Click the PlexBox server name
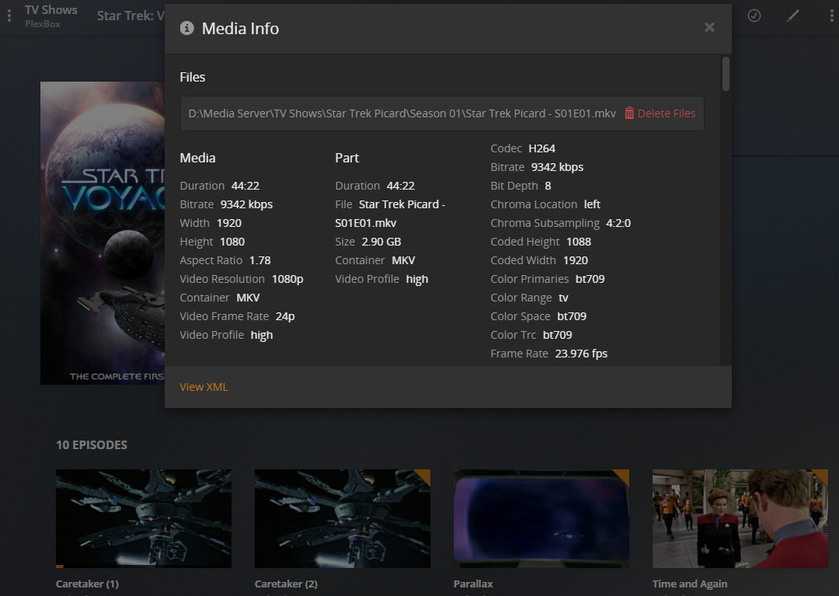 click(x=43, y=24)
